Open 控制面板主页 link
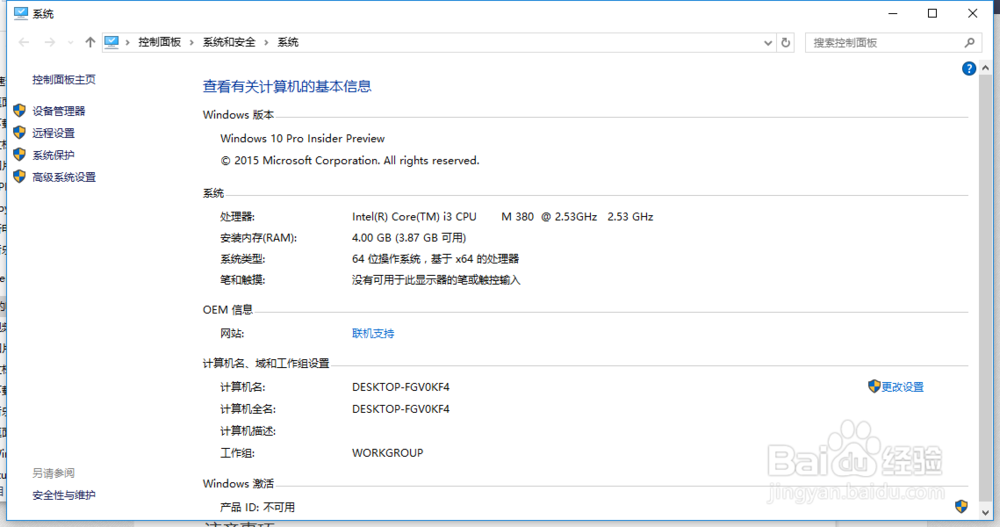Image resolution: width=1000 pixels, height=527 pixels. click(64, 79)
